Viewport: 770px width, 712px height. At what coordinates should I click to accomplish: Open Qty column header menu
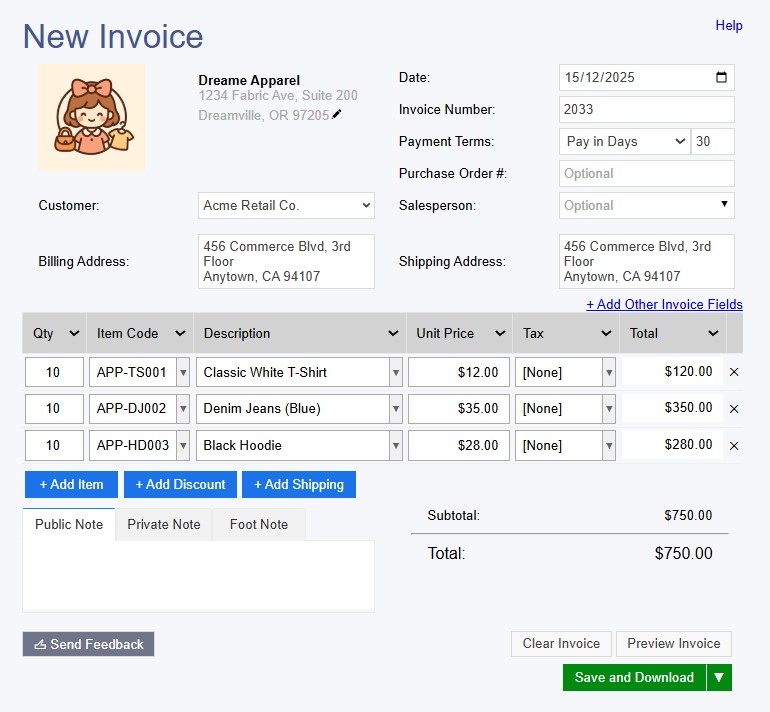click(x=74, y=333)
